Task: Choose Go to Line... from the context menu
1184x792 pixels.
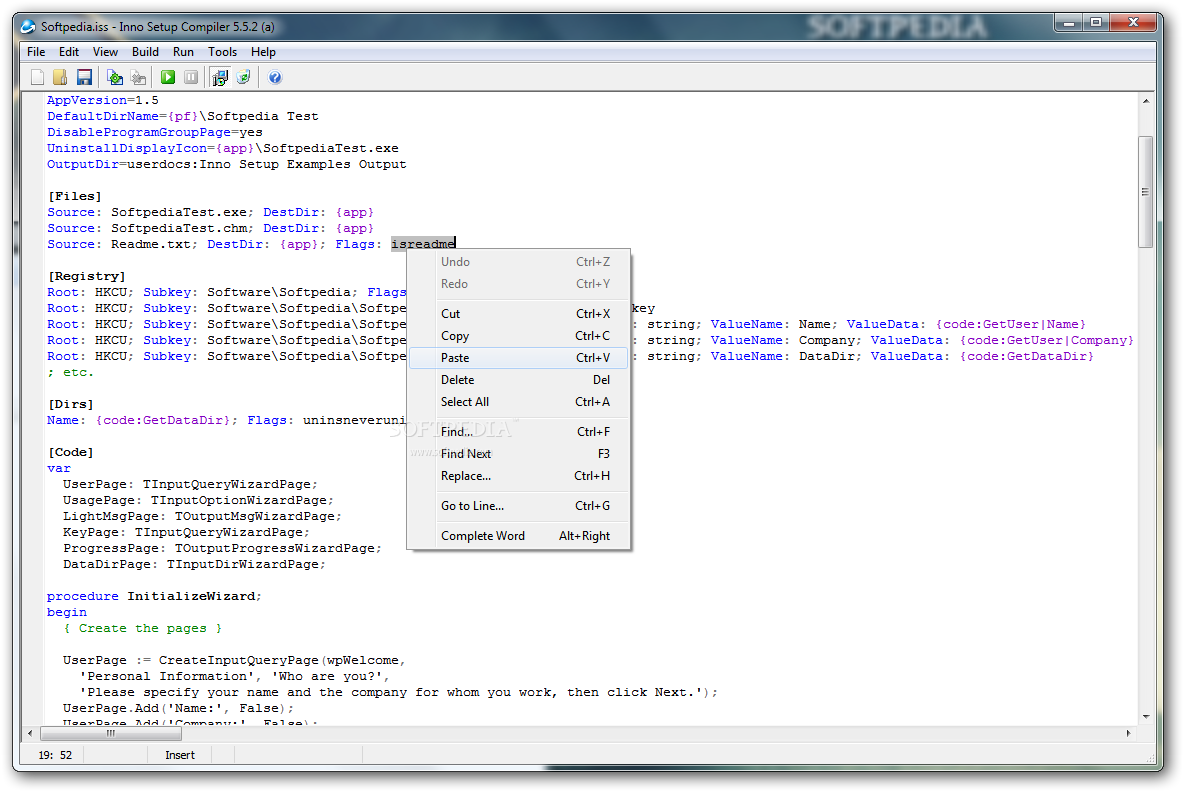Action: tap(518, 506)
